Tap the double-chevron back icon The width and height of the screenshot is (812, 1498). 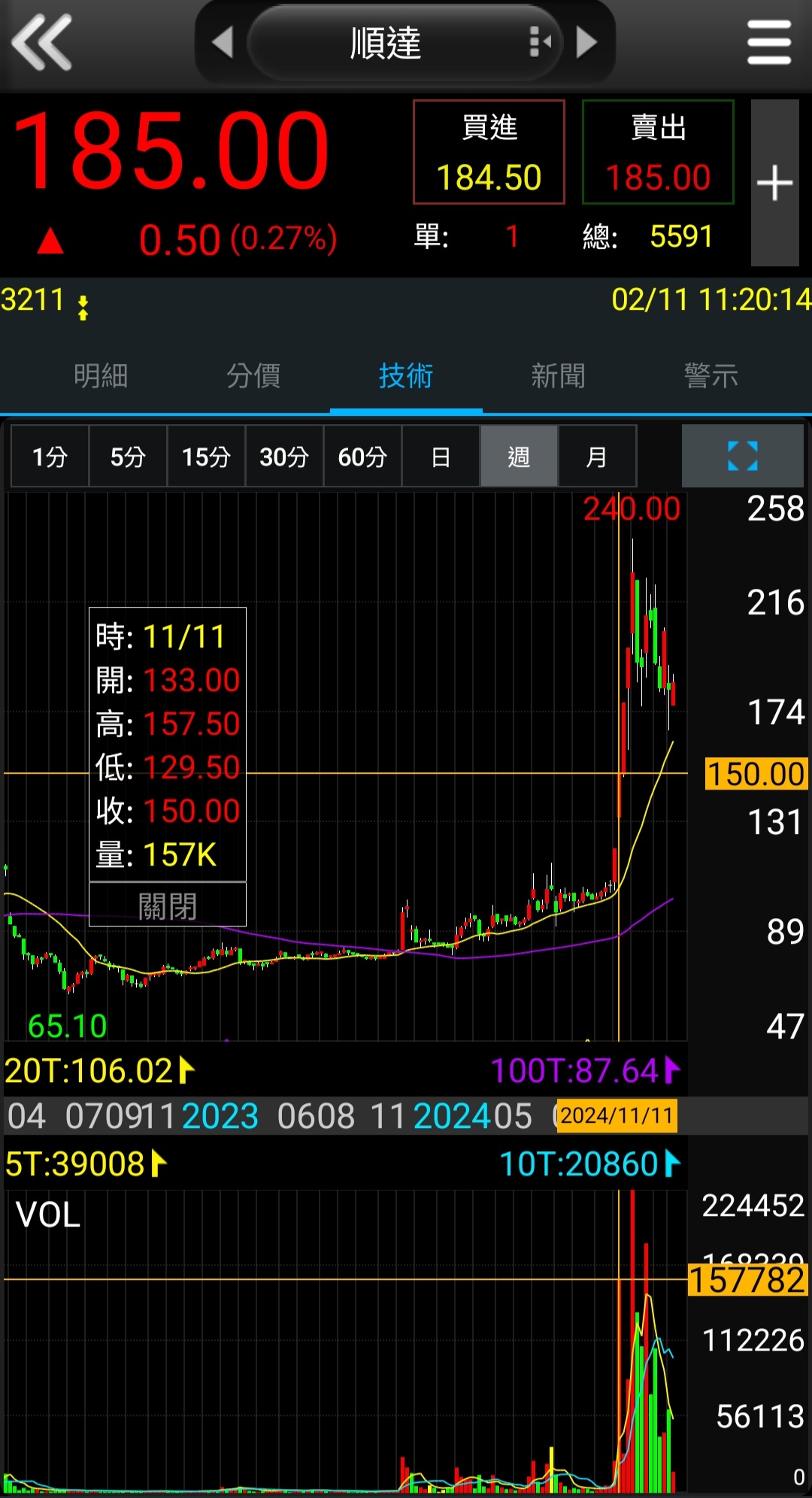[x=42, y=43]
